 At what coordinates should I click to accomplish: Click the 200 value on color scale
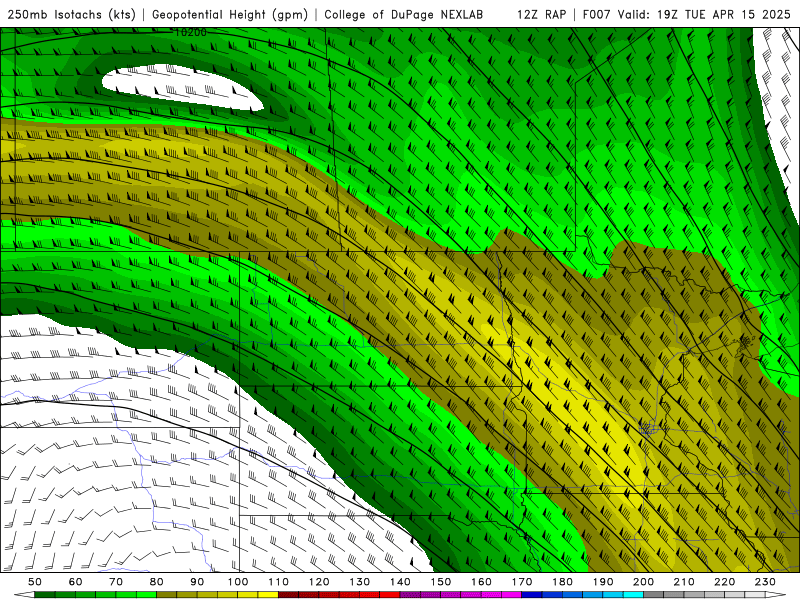(643, 582)
